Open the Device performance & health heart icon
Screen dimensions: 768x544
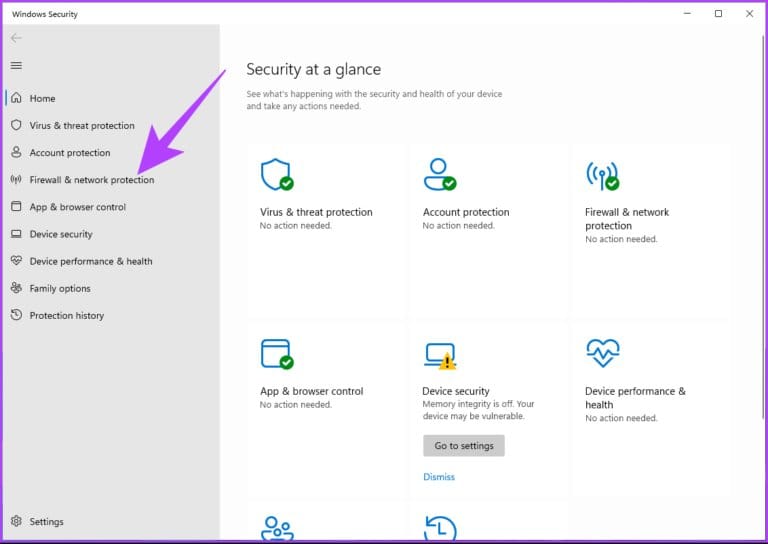tap(602, 353)
